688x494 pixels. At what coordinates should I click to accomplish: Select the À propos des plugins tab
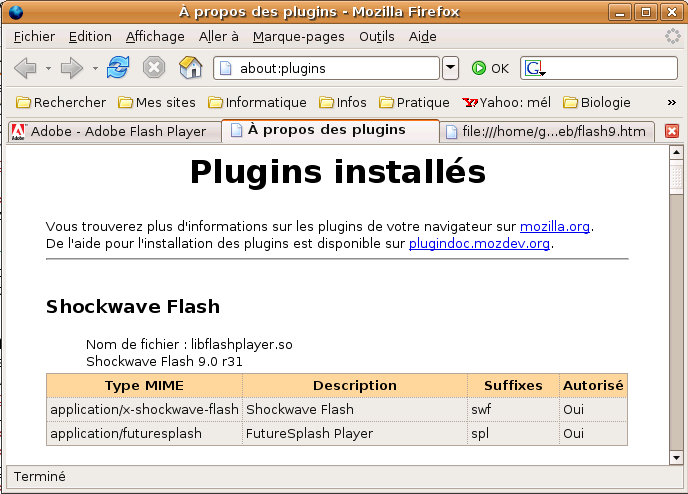click(330, 130)
